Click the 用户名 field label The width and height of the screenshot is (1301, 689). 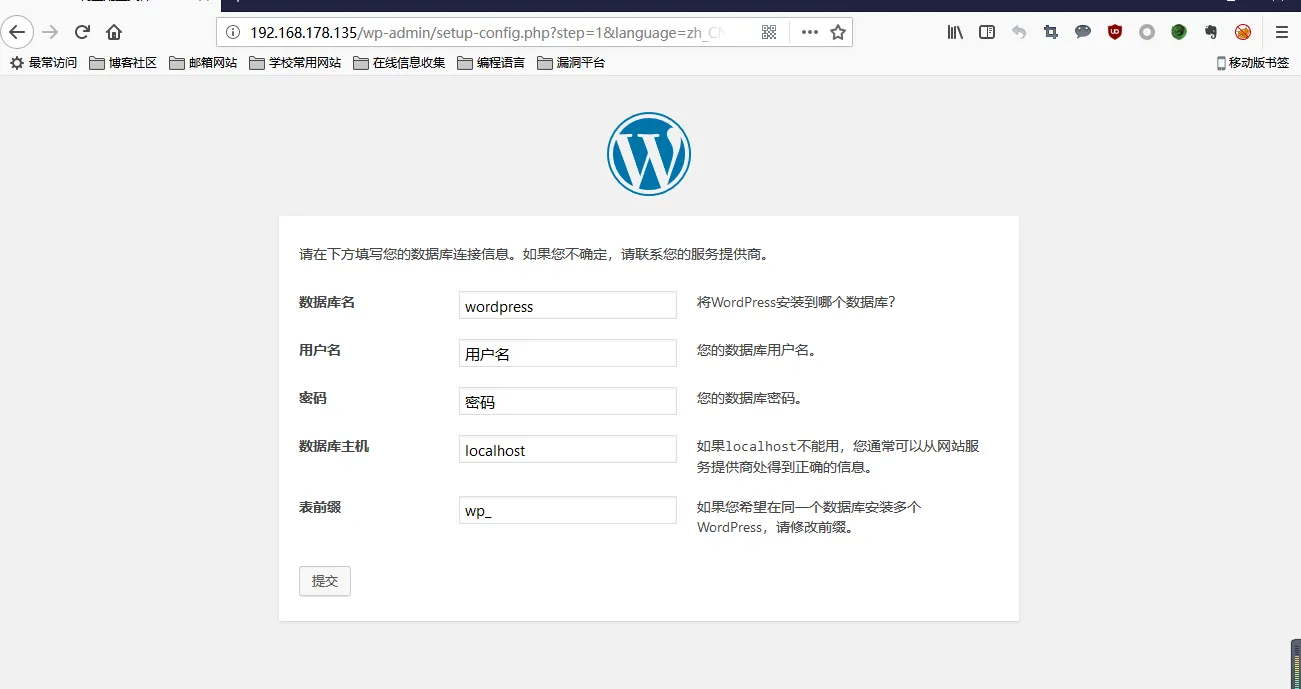tap(320, 350)
